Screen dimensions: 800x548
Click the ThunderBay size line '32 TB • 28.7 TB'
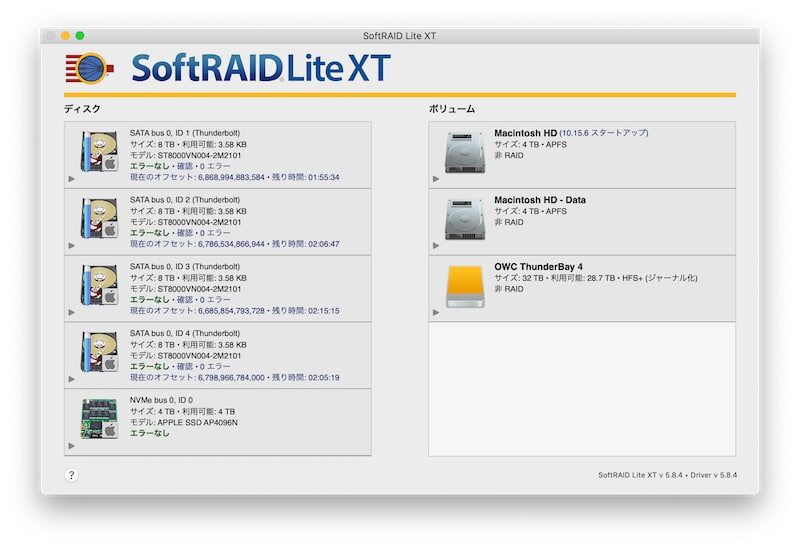tap(596, 278)
